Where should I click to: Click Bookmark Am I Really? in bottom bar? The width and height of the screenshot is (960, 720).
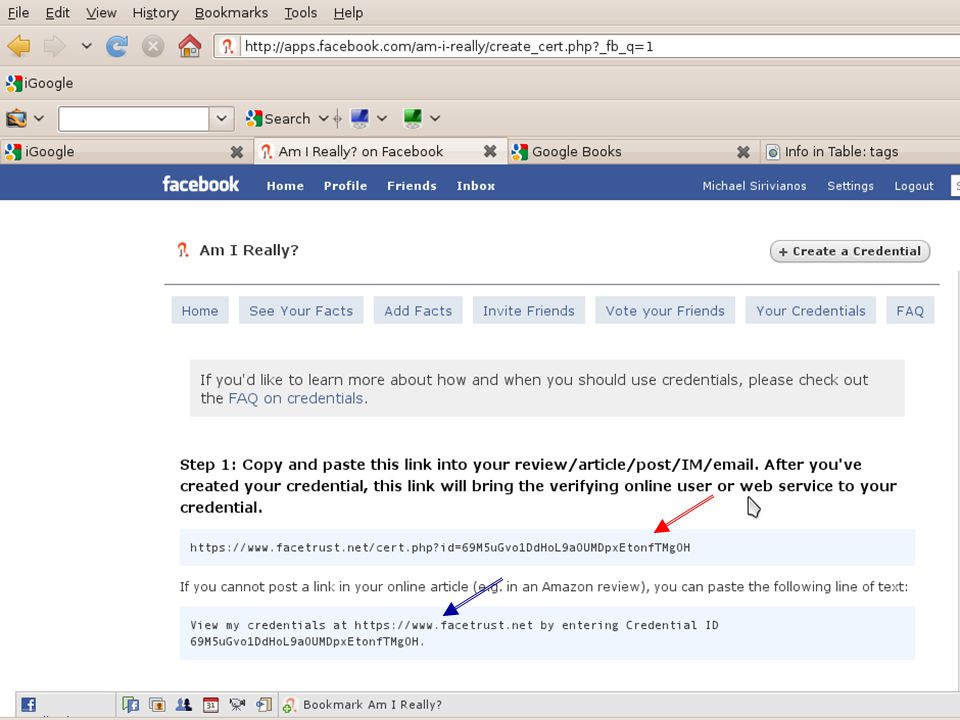[362, 705]
